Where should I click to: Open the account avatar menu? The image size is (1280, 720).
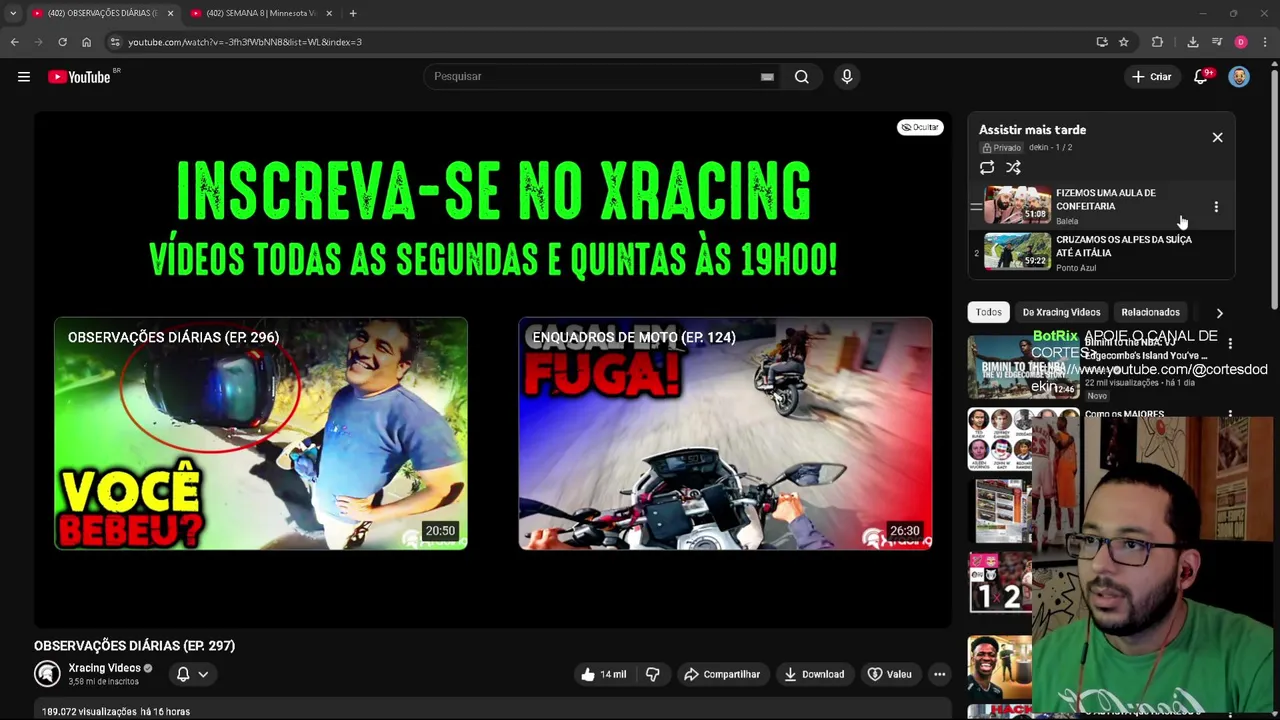[x=1239, y=77]
